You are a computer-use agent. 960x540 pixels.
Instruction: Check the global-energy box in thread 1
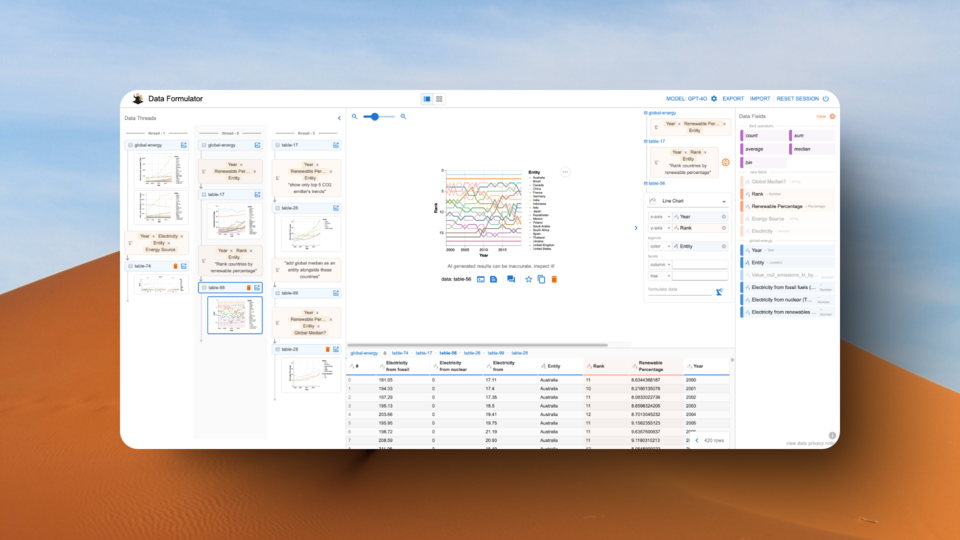130,145
